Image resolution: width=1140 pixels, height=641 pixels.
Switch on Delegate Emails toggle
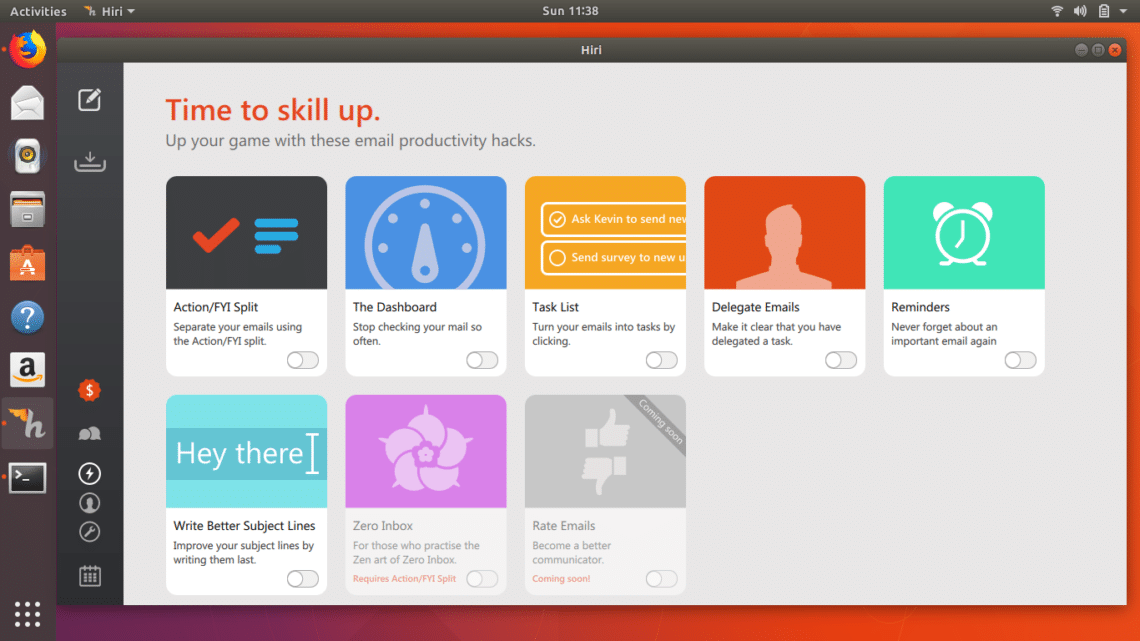[x=841, y=360]
